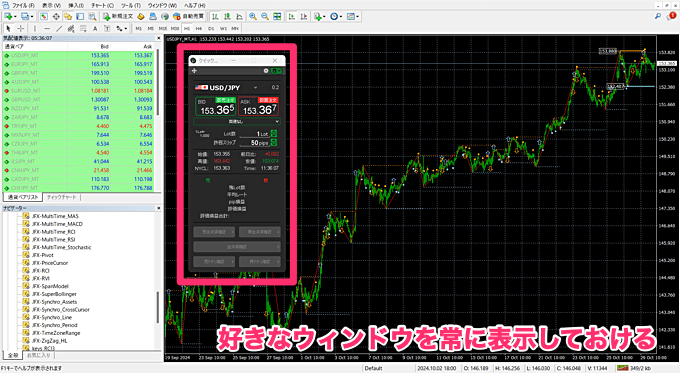Select JFX-ZigZag_HL indicator in Navigator
This screenshot has width=680, height=373.
(x=49, y=341)
